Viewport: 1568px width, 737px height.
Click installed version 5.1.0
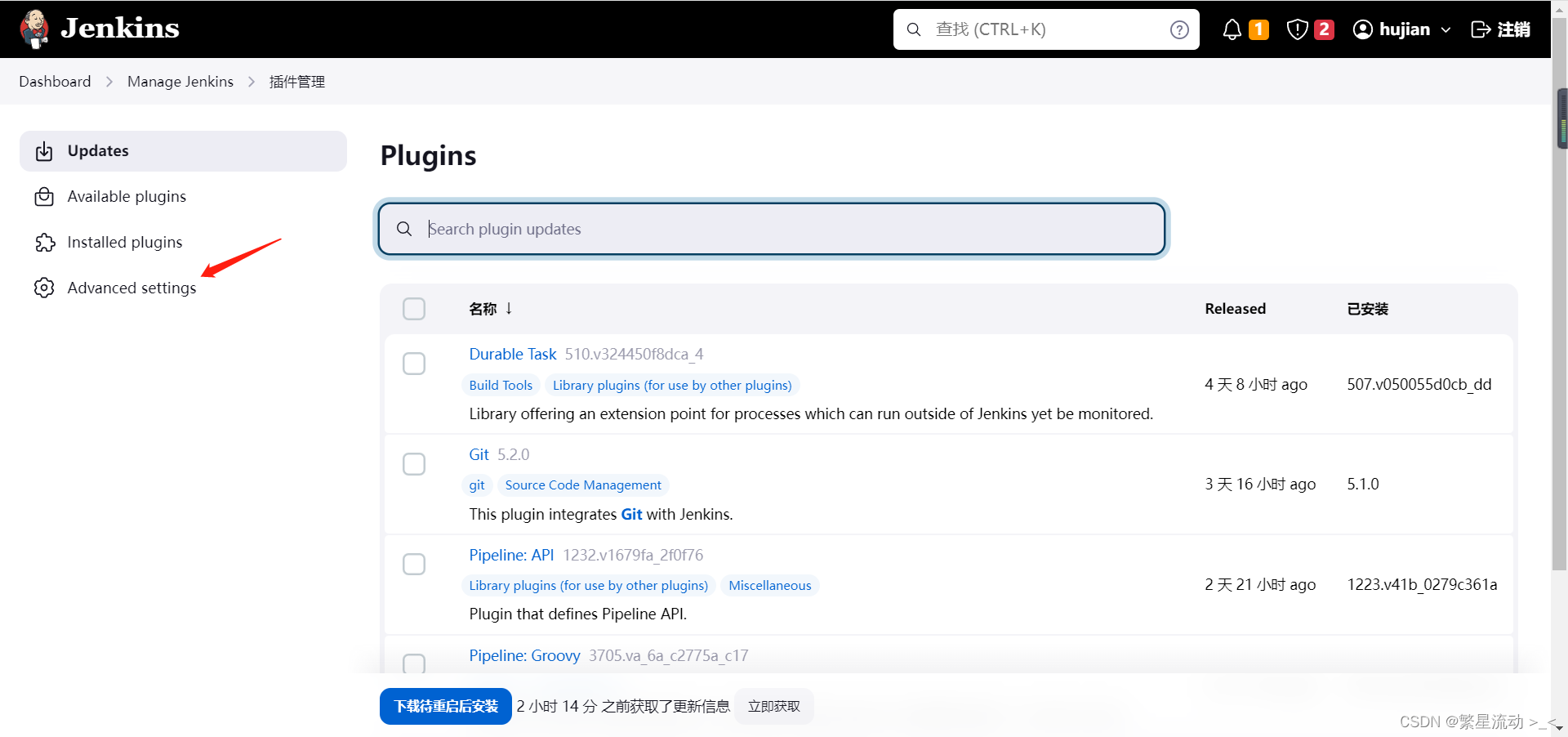(x=1363, y=484)
